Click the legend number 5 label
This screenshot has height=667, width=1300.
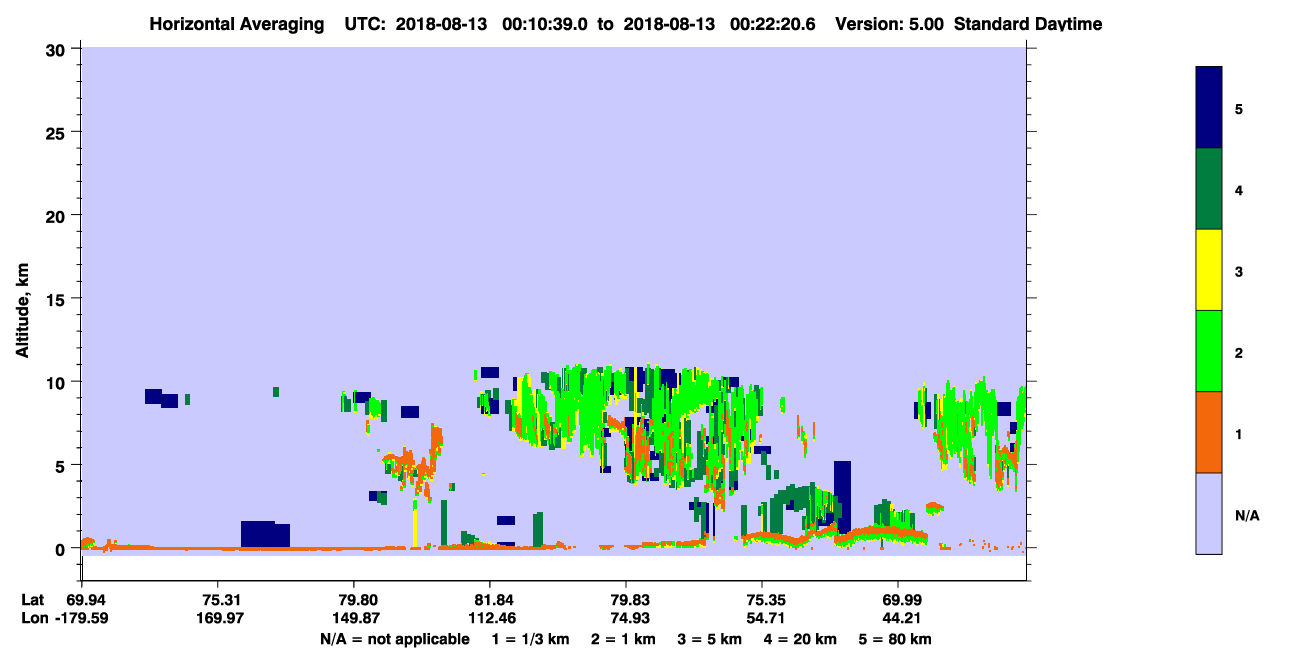pos(1239,108)
